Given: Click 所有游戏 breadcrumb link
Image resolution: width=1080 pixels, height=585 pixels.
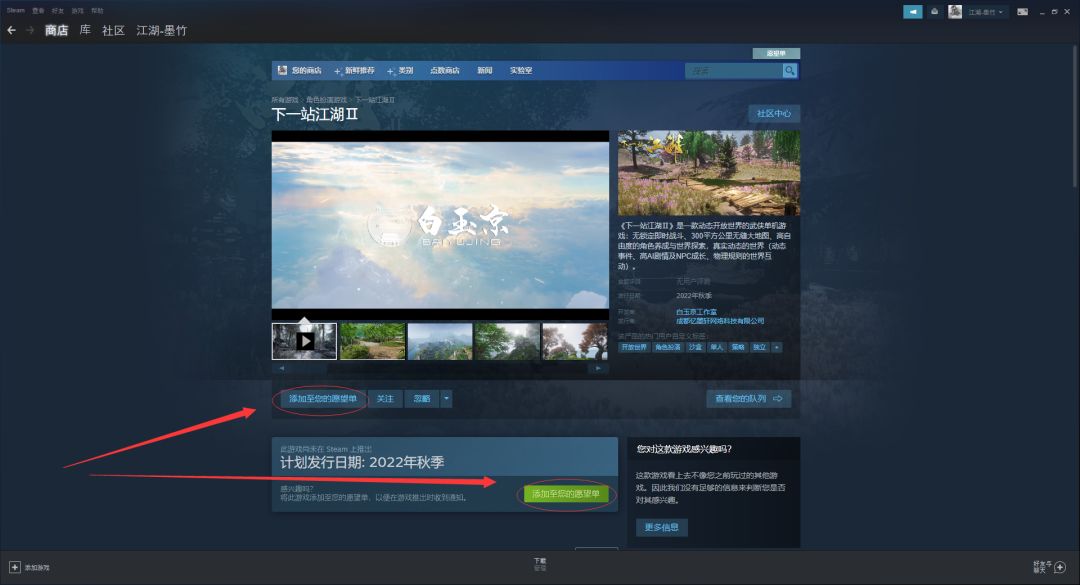Looking at the screenshot, I should (285, 100).
